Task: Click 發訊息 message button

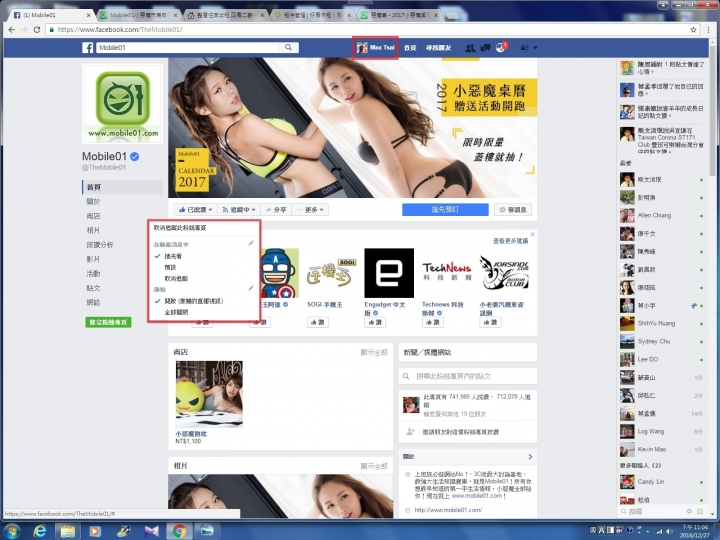Action: pyautogui.click(x=513, y=209)
